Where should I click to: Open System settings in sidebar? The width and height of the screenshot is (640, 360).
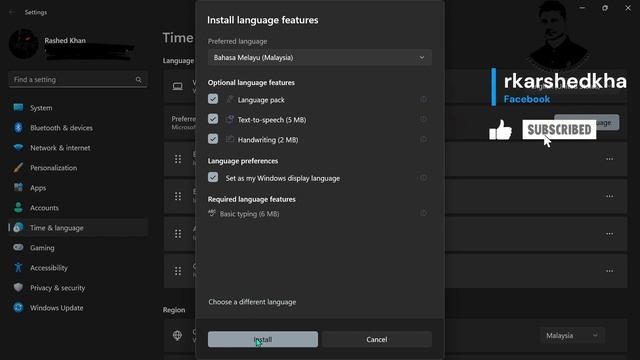pos(78,108)
